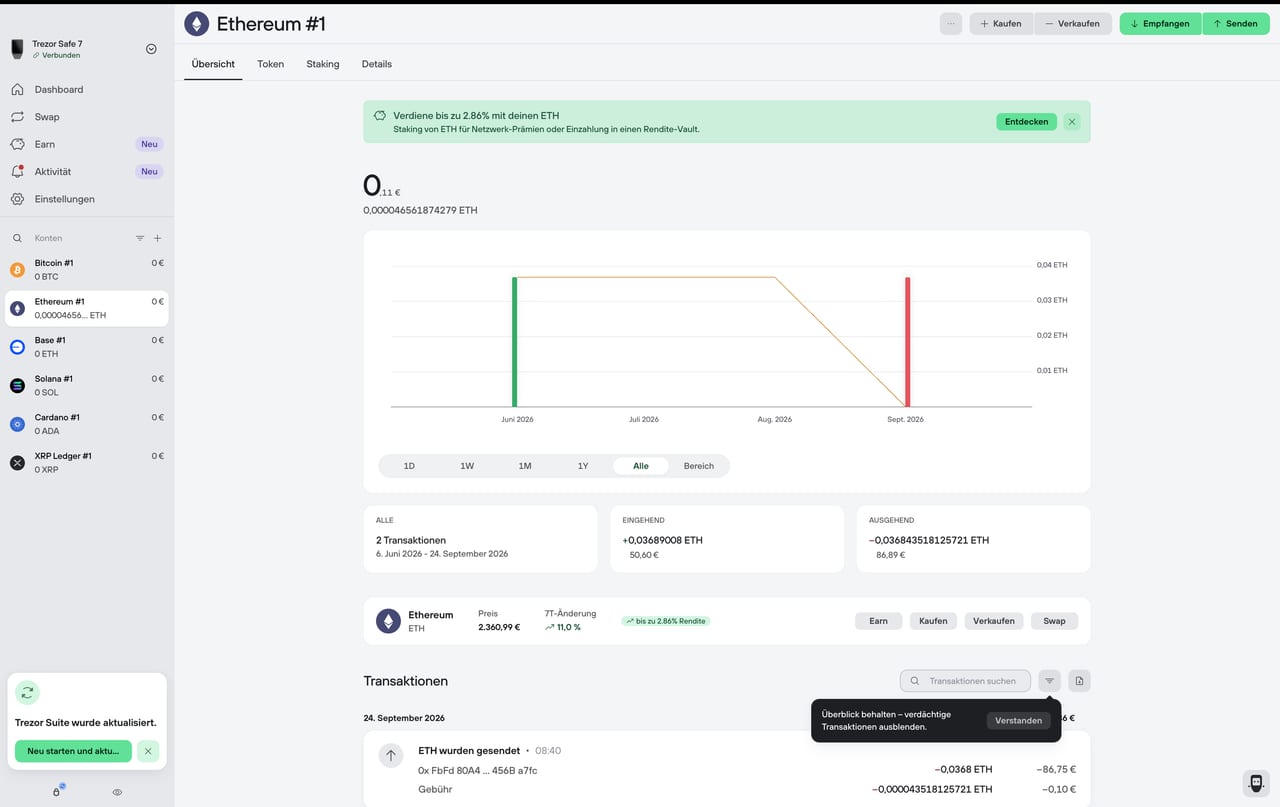Image resolution: width=1280 pixels, height=807 pixels.
Task: Select the Bereich custom chart range
Action: pyautogui.click(x=699, y=466)
